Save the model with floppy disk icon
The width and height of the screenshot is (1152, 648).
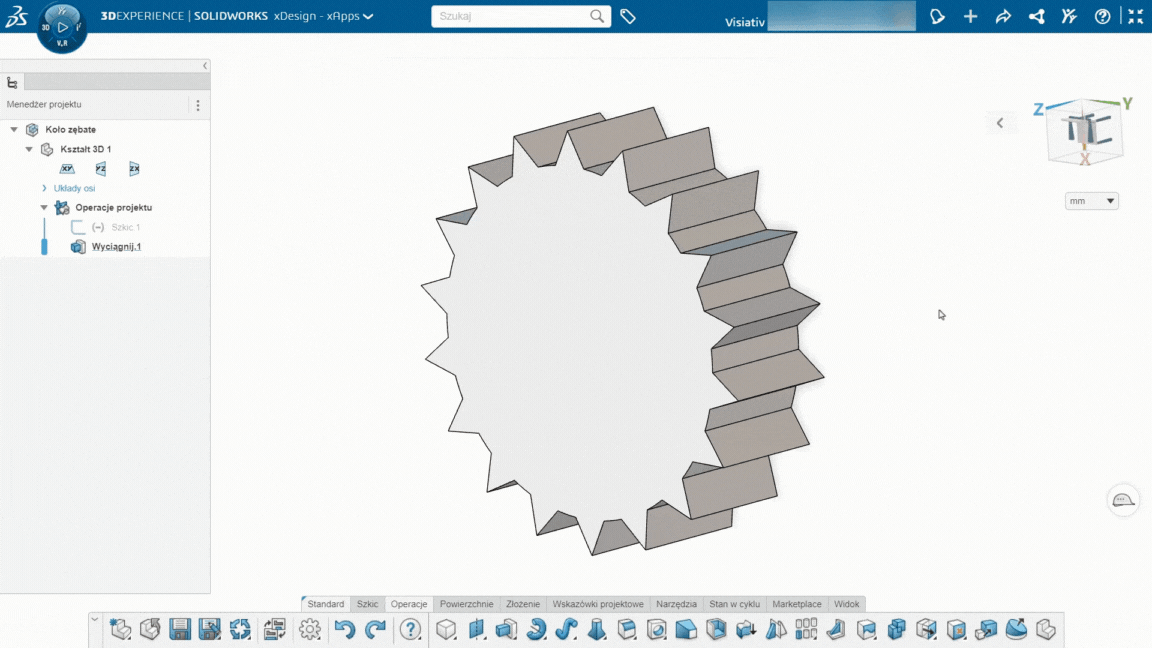click(x=180, y=629)
